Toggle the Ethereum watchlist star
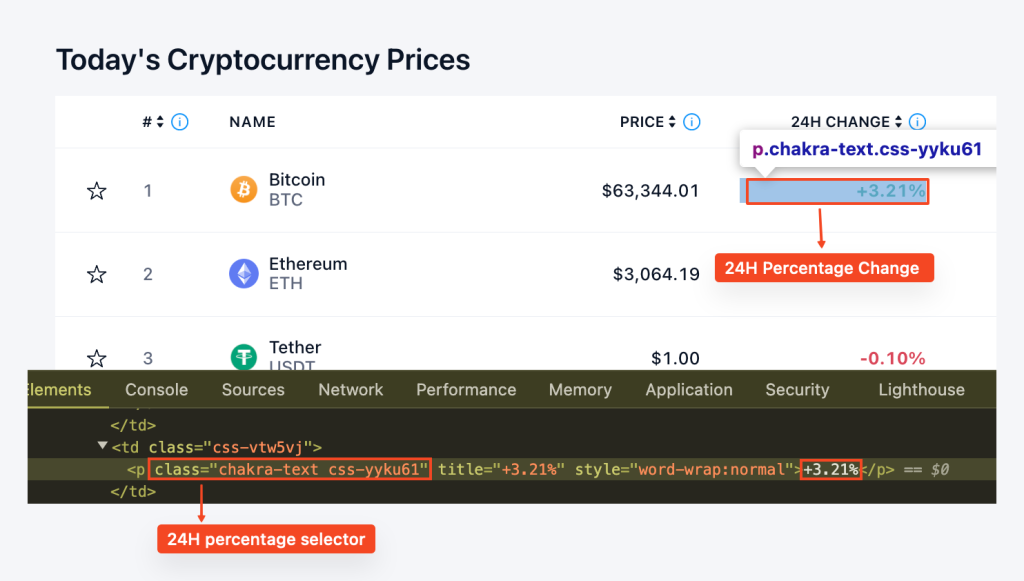 point(97,274)
